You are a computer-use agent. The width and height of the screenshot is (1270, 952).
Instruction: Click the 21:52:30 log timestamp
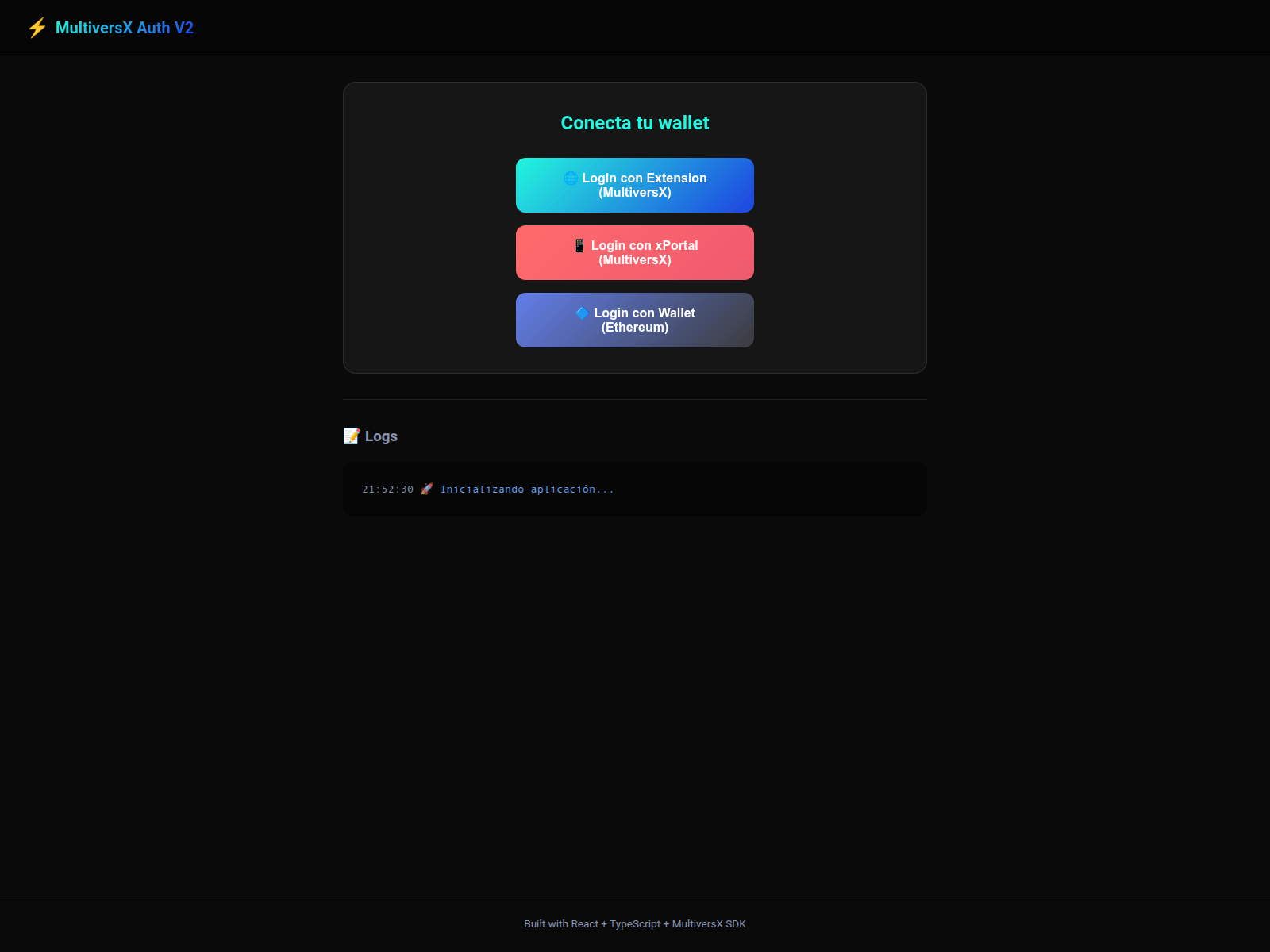tap(388, 489)
